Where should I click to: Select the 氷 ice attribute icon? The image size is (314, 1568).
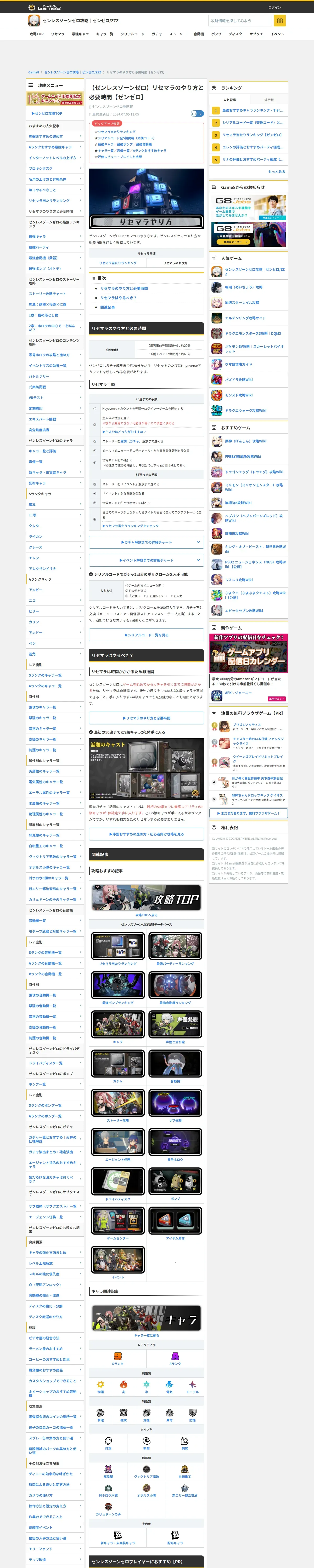click(x=146, y=1384)
